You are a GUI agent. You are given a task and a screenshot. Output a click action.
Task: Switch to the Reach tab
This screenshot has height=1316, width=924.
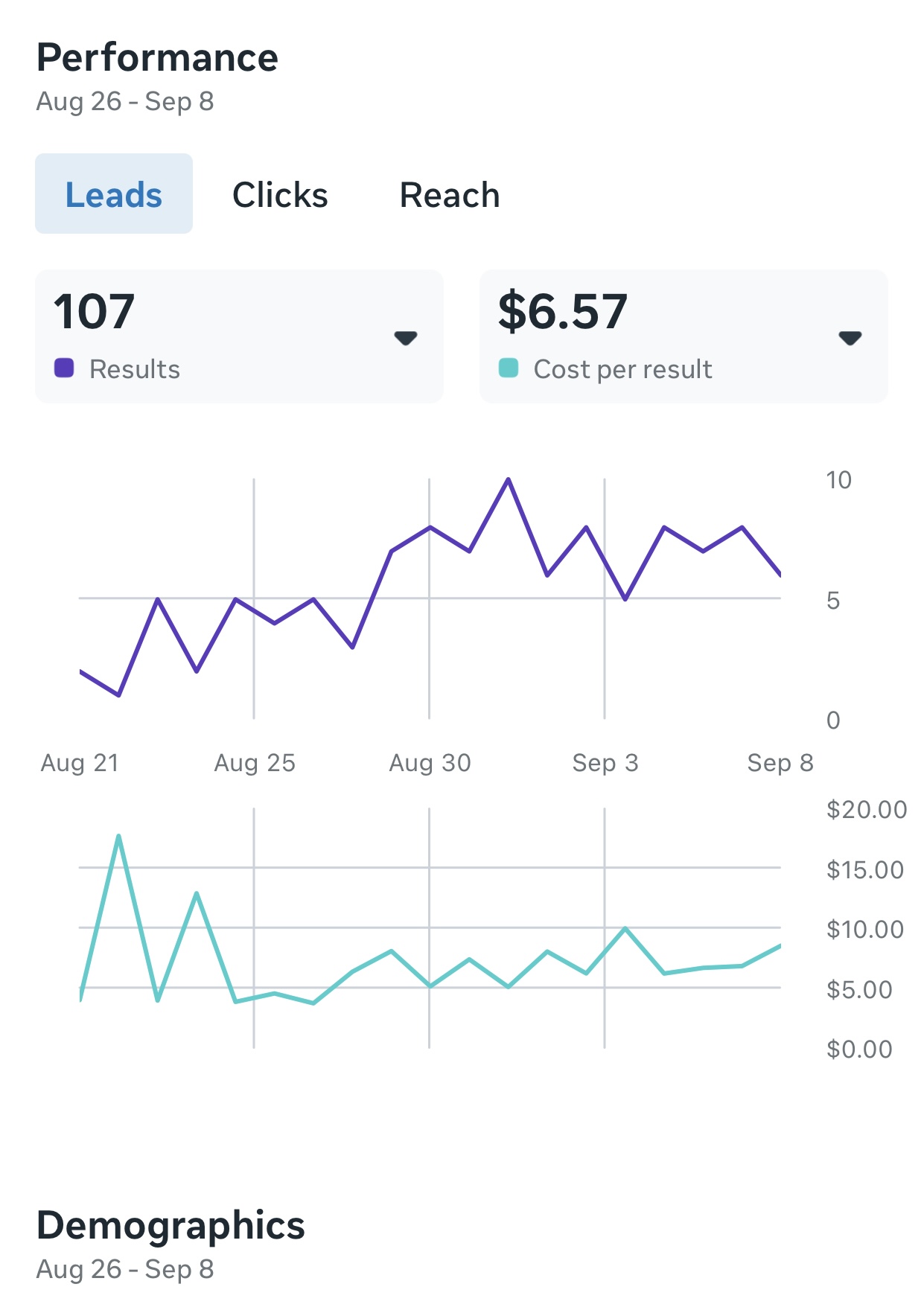tap(450, 194)
